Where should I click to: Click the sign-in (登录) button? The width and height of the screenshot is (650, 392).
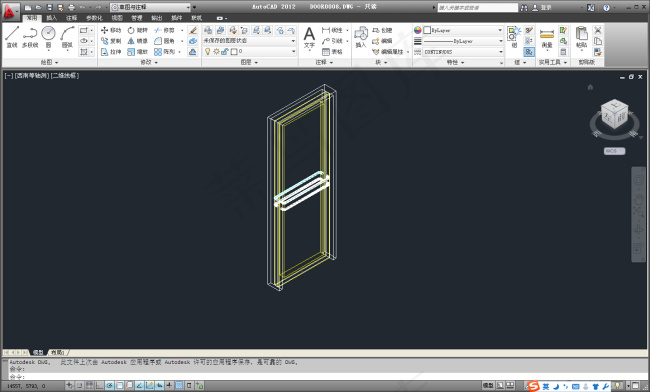pos(542,7)
